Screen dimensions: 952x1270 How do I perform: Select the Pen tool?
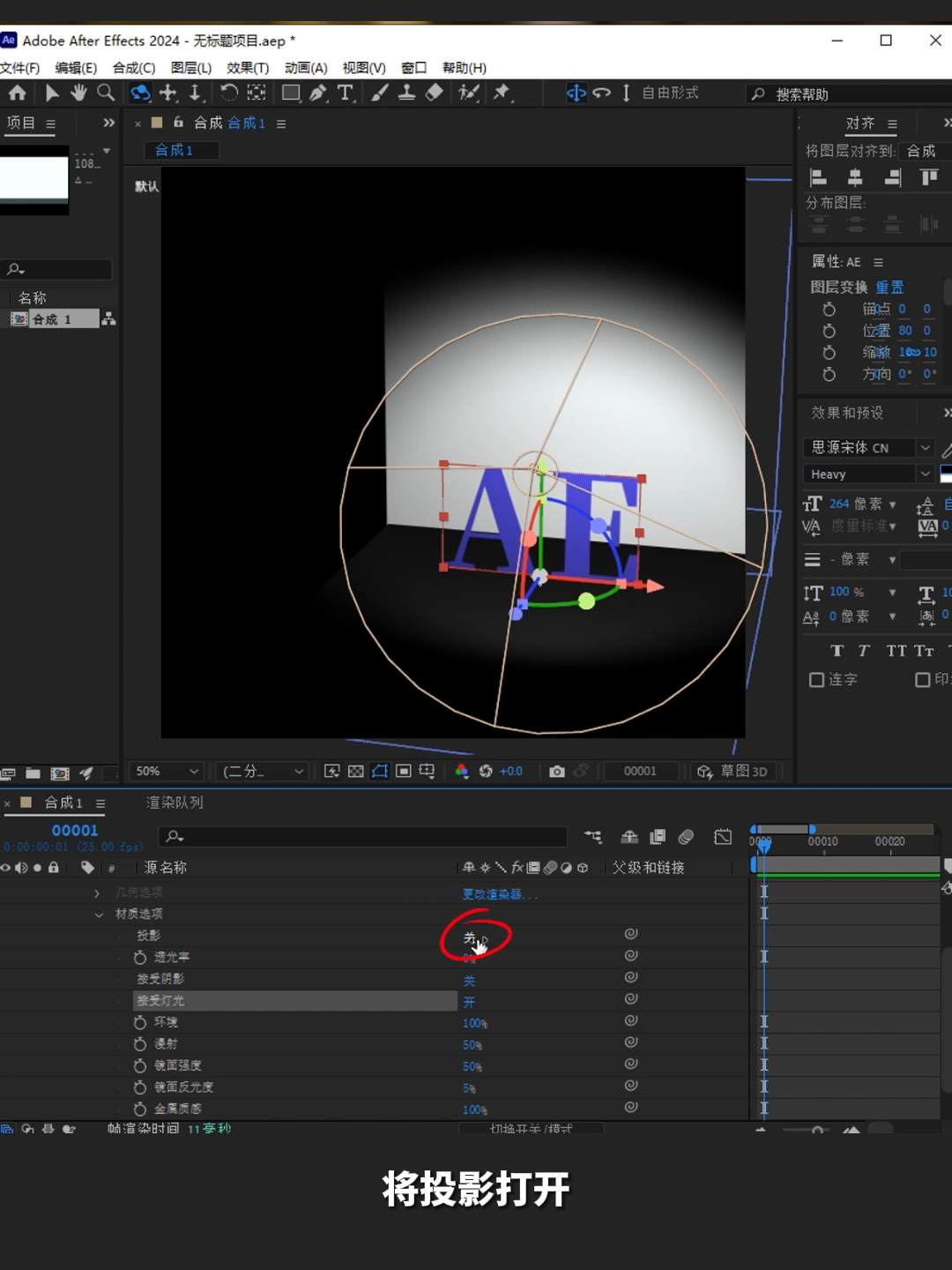click(x=318, y=93)
